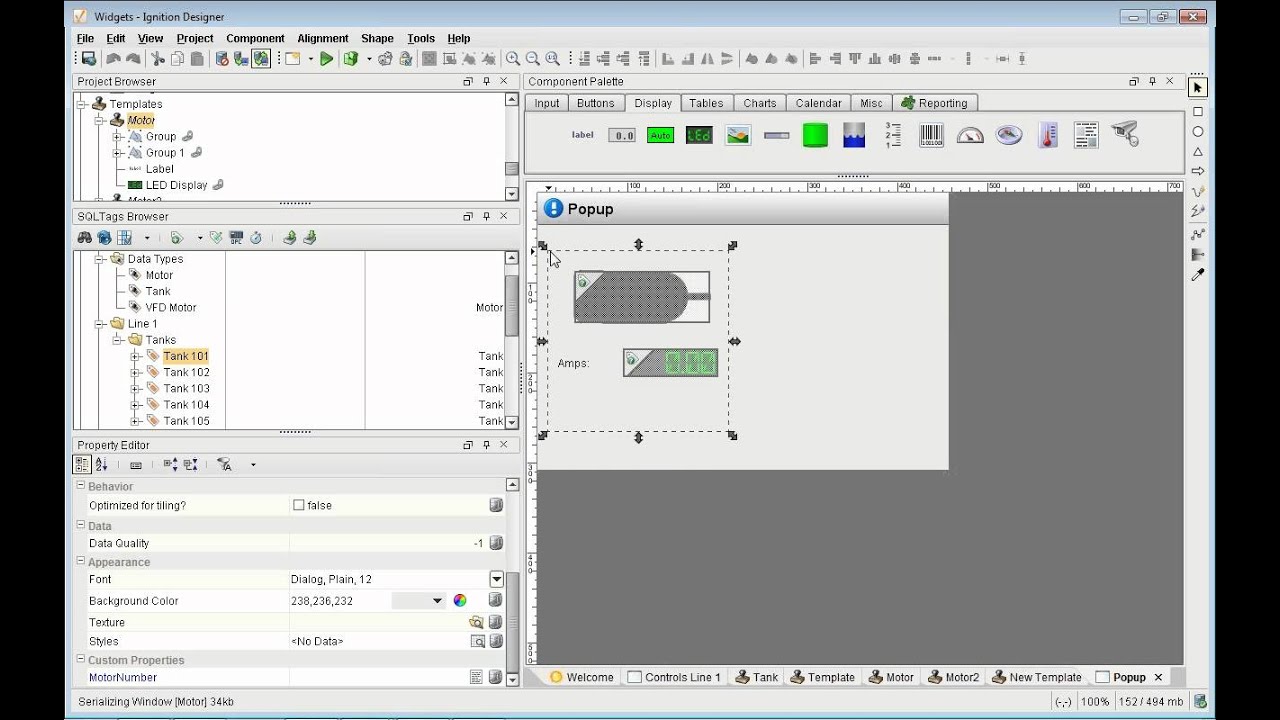This screenshot has height=720, width=1280.
Task: Toggle alphabetical sort in Property Editor
Action: click(101, 465)
